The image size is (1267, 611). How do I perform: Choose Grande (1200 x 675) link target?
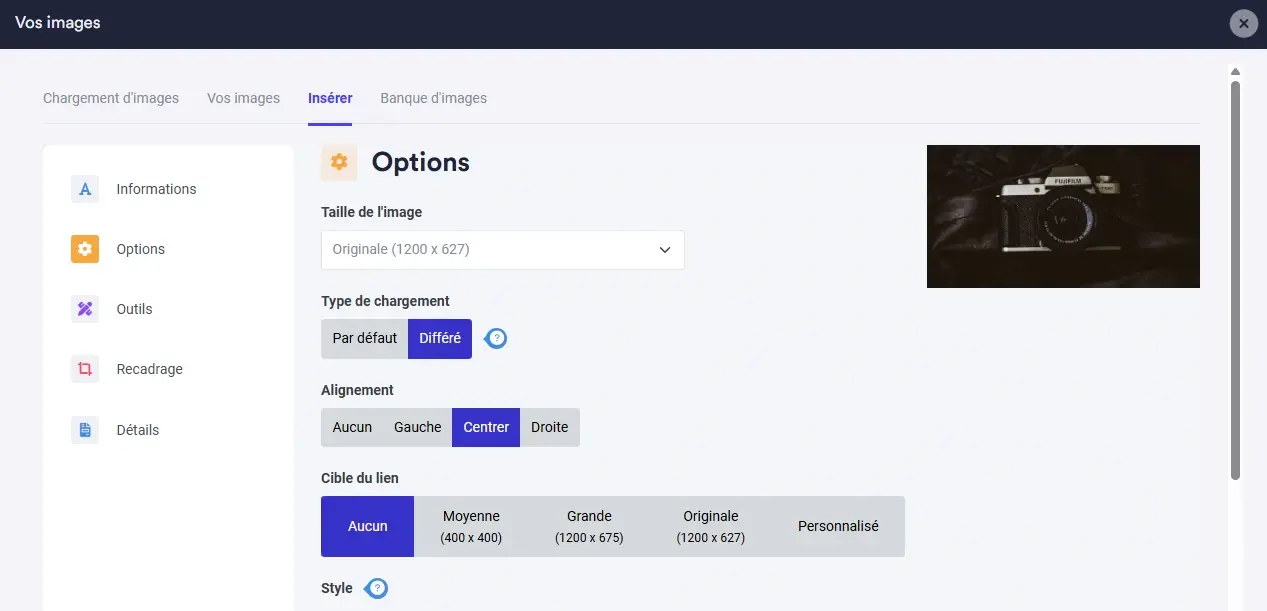click(x=589, y=526)
